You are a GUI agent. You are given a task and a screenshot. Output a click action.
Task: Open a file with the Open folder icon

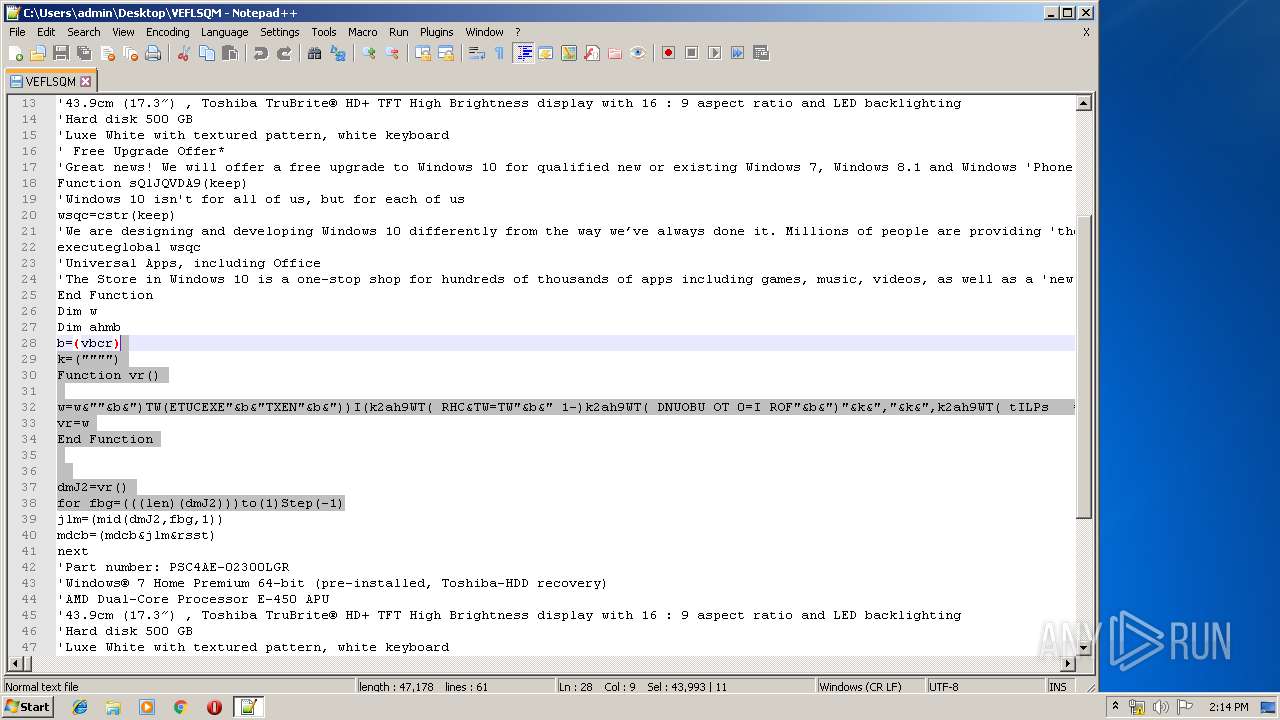click(x=38, y=53)
